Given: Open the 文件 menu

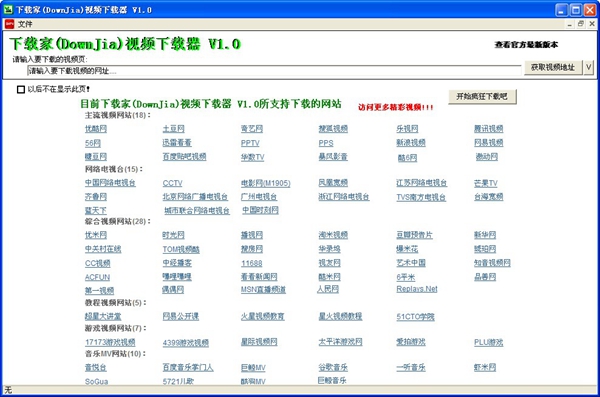Looking at the screenshot, I should tap(25, 24).
